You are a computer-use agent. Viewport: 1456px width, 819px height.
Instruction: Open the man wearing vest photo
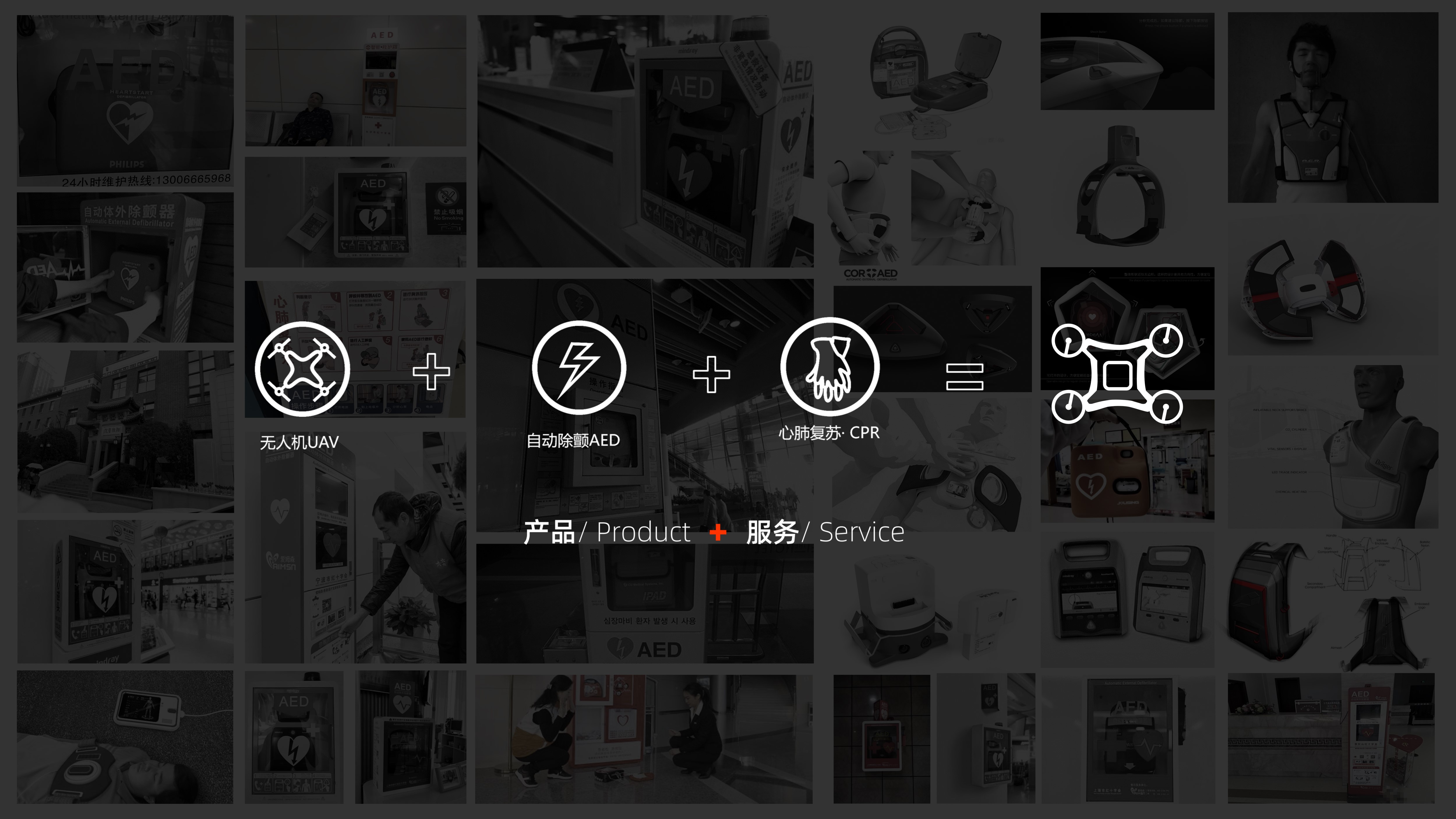point(1333,108)
